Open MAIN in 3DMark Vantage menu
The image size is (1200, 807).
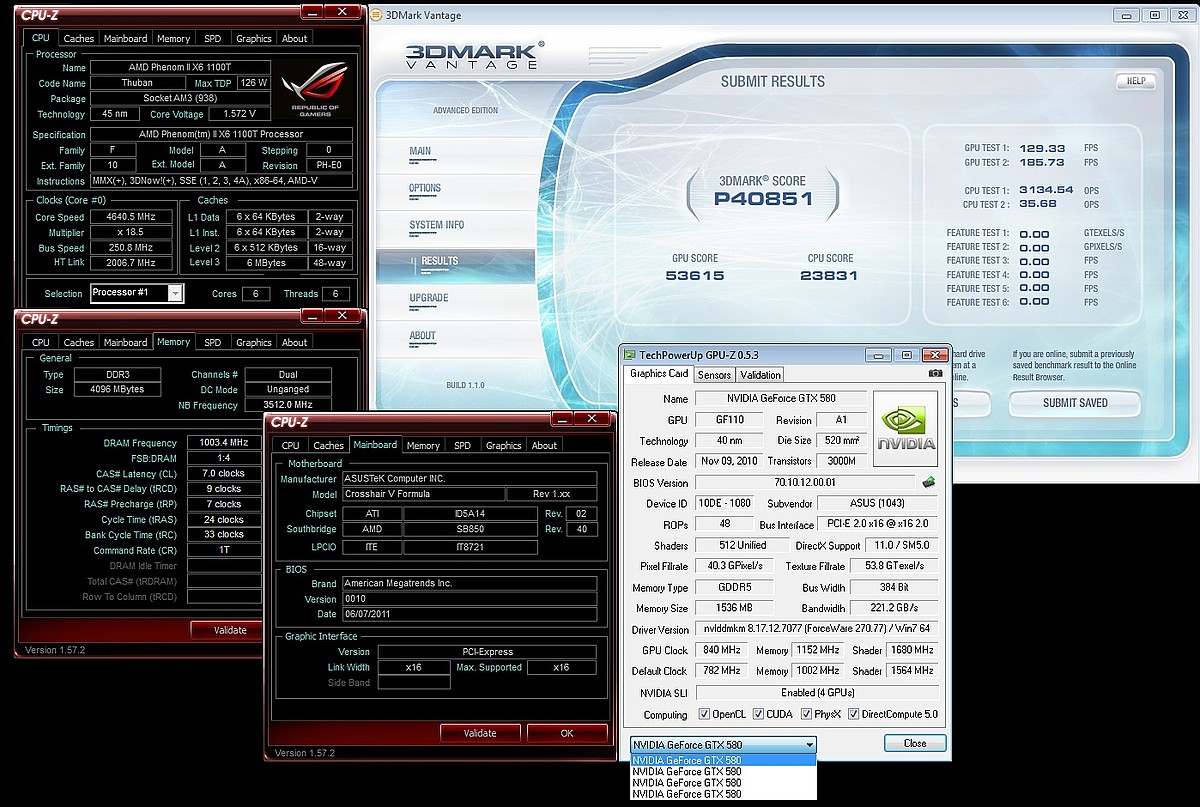(x=420, y=151)
